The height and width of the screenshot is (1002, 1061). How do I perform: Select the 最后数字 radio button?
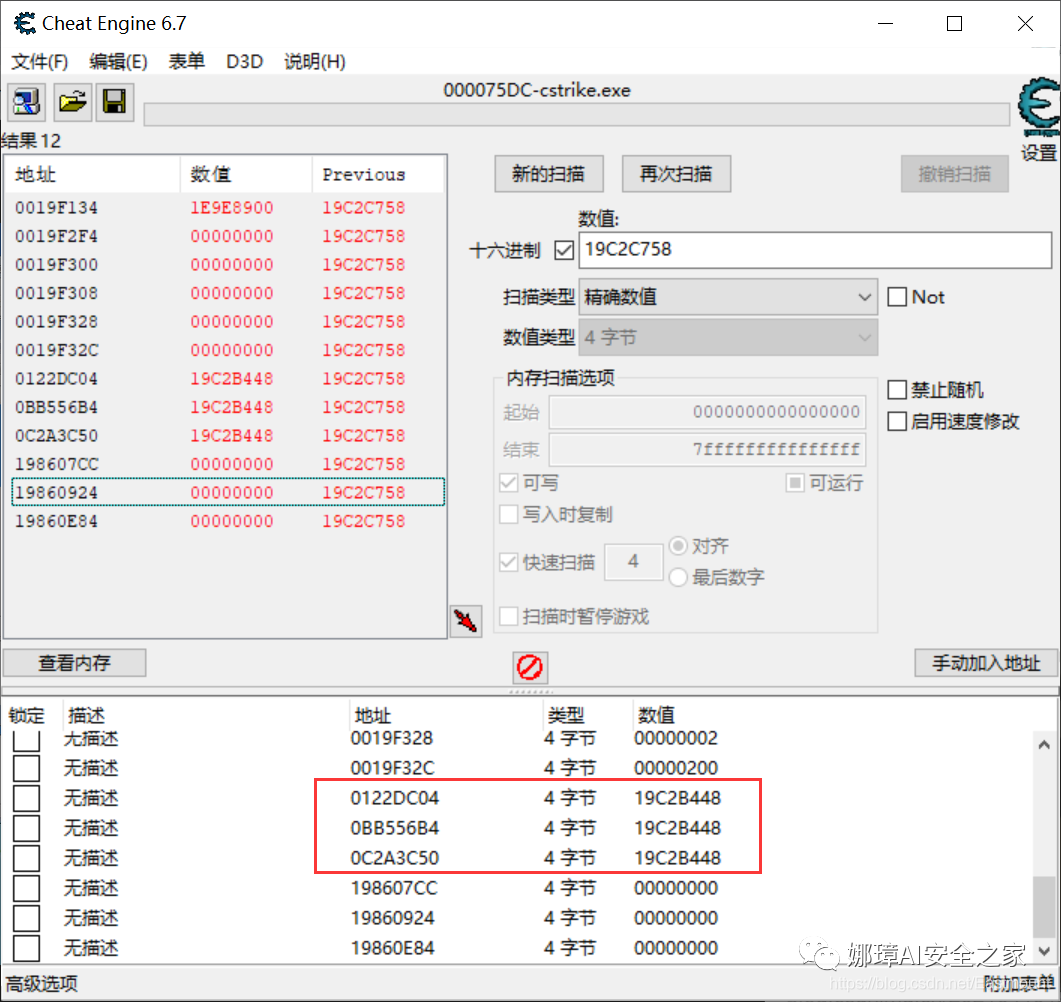pyautogui.click(x=678, y=577)
